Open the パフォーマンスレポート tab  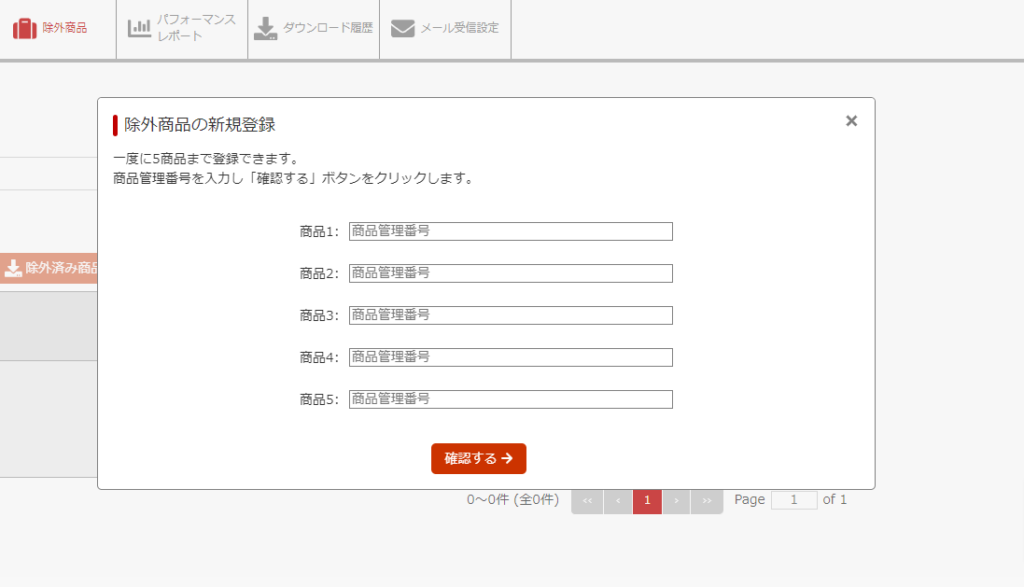pyautogui.click(x=195, y=28)
